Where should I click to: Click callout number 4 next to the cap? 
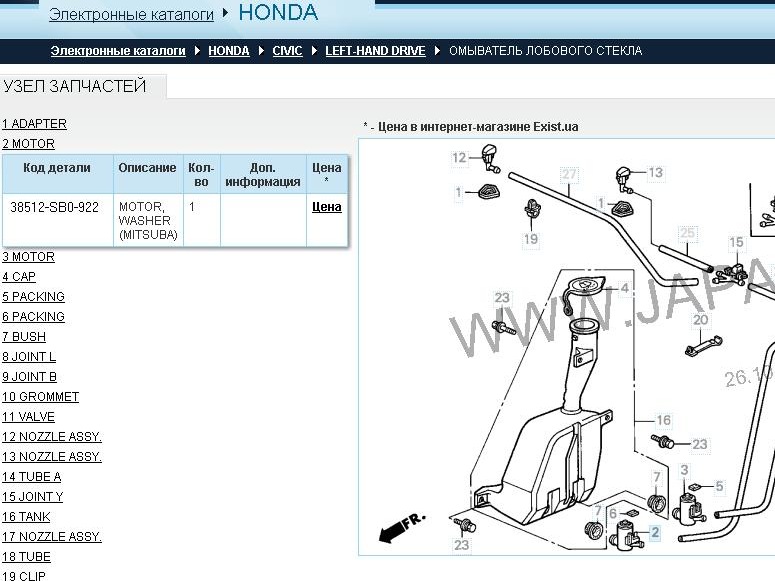tap(625, 288)
